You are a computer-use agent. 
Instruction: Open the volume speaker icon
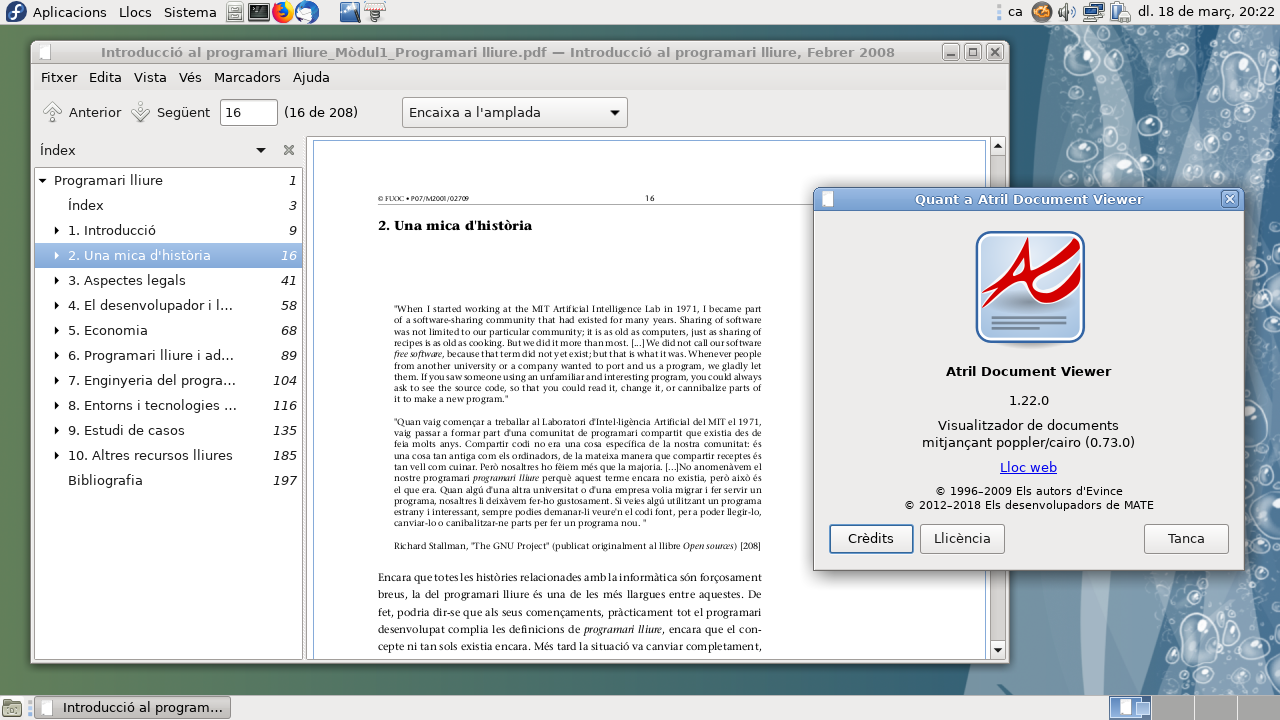pos(1067,12)
